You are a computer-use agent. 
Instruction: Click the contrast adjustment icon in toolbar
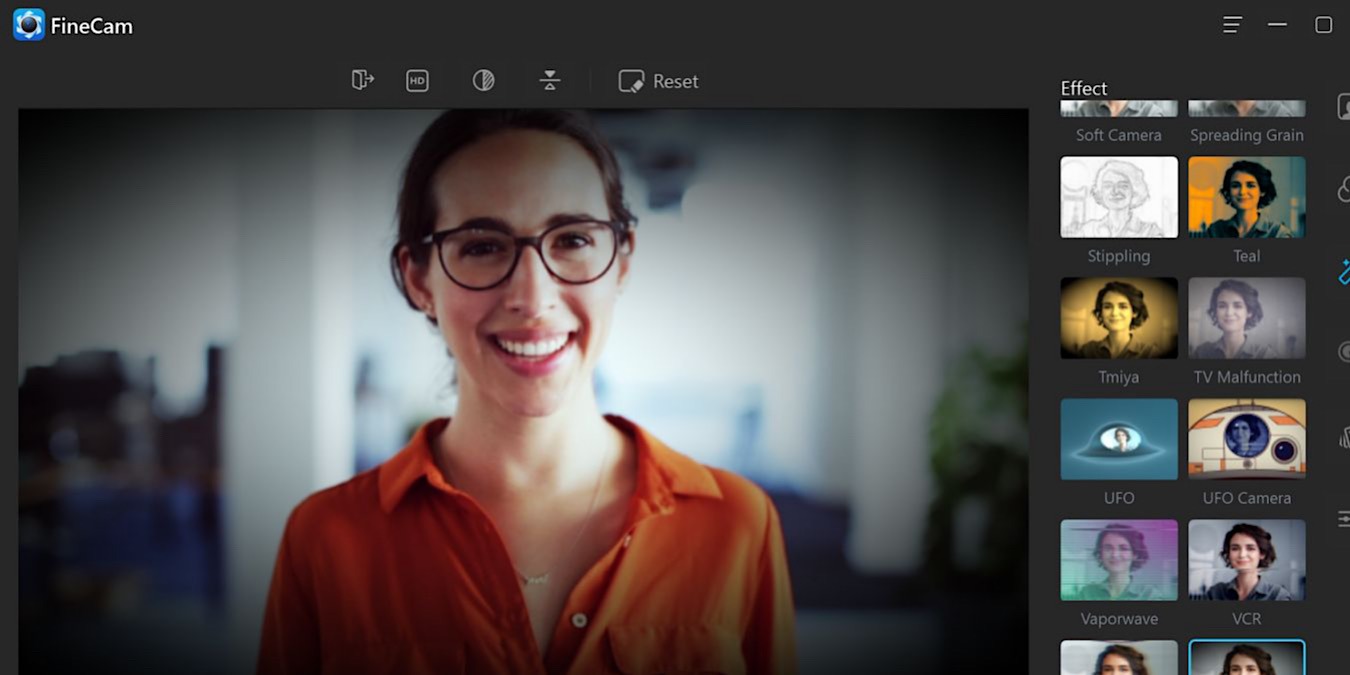[x=483, y=80]
